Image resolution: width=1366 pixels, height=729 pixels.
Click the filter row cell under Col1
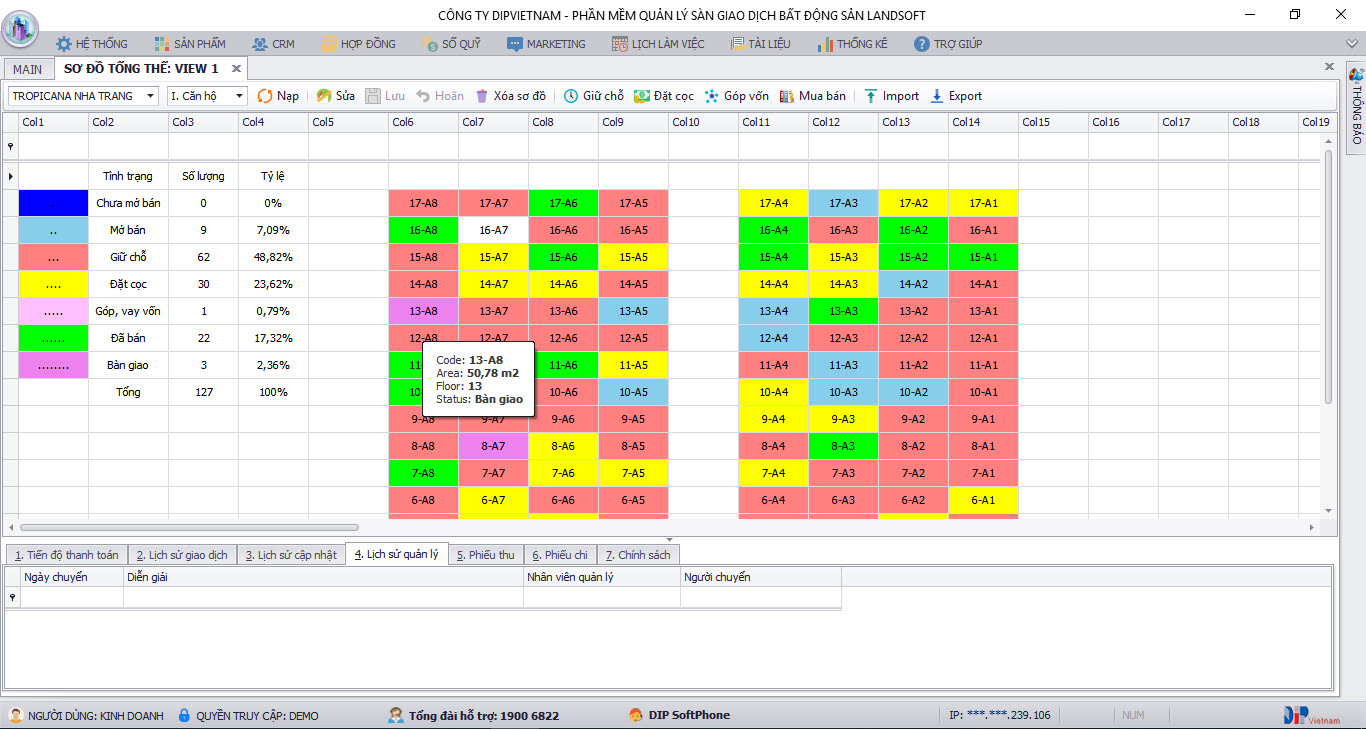point(53,146)
